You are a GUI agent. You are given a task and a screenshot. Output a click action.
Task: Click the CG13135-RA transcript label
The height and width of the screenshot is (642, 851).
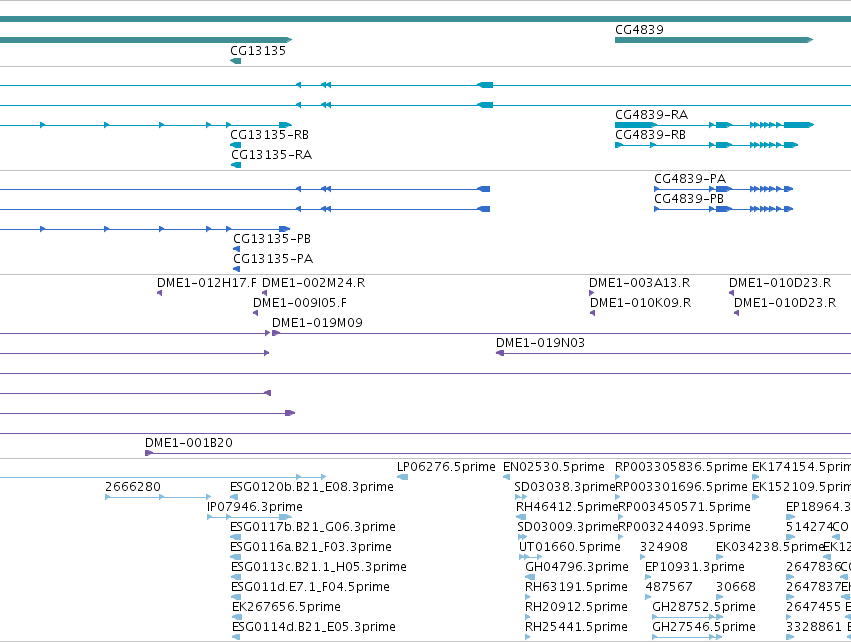(x=271, y=155)
